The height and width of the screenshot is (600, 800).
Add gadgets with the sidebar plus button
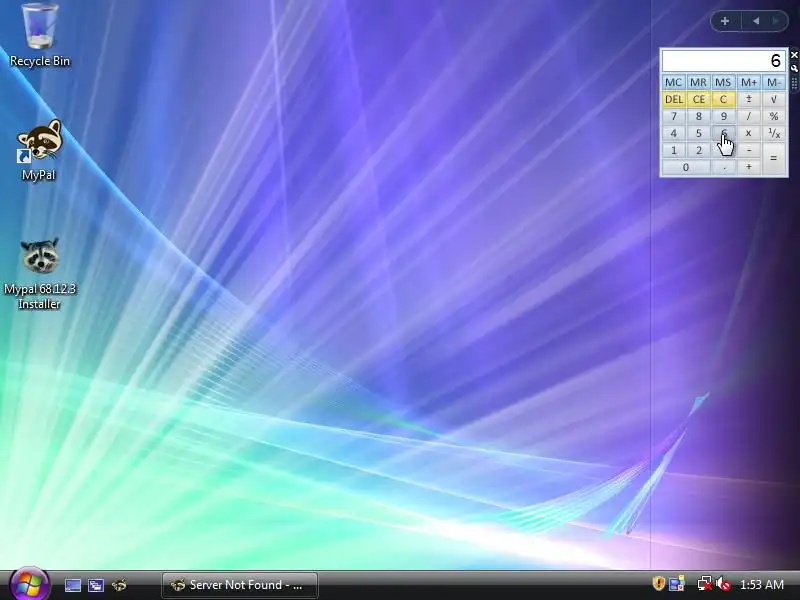pos(725,21)
